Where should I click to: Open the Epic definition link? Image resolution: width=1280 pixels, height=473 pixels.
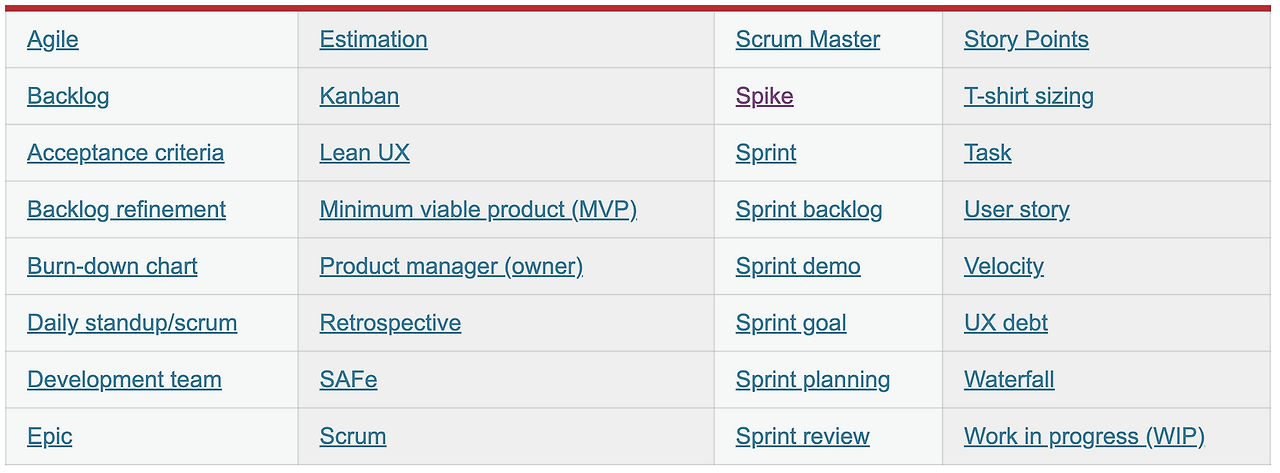point(50,437)
